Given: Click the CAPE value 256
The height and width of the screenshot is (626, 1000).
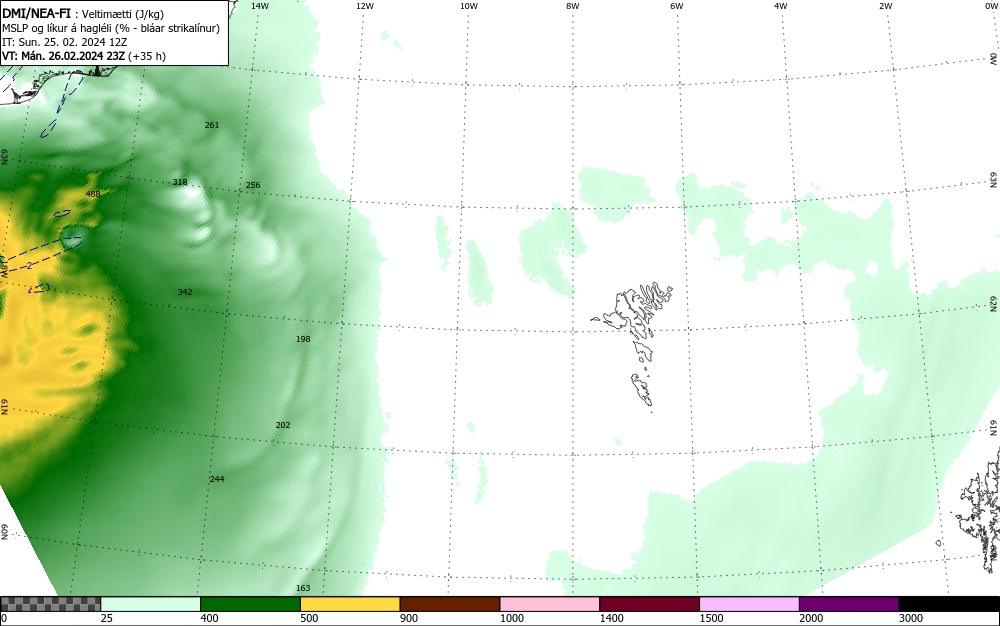Looking at the screenshot, I should pyautogui.click(x=253, y=186).
